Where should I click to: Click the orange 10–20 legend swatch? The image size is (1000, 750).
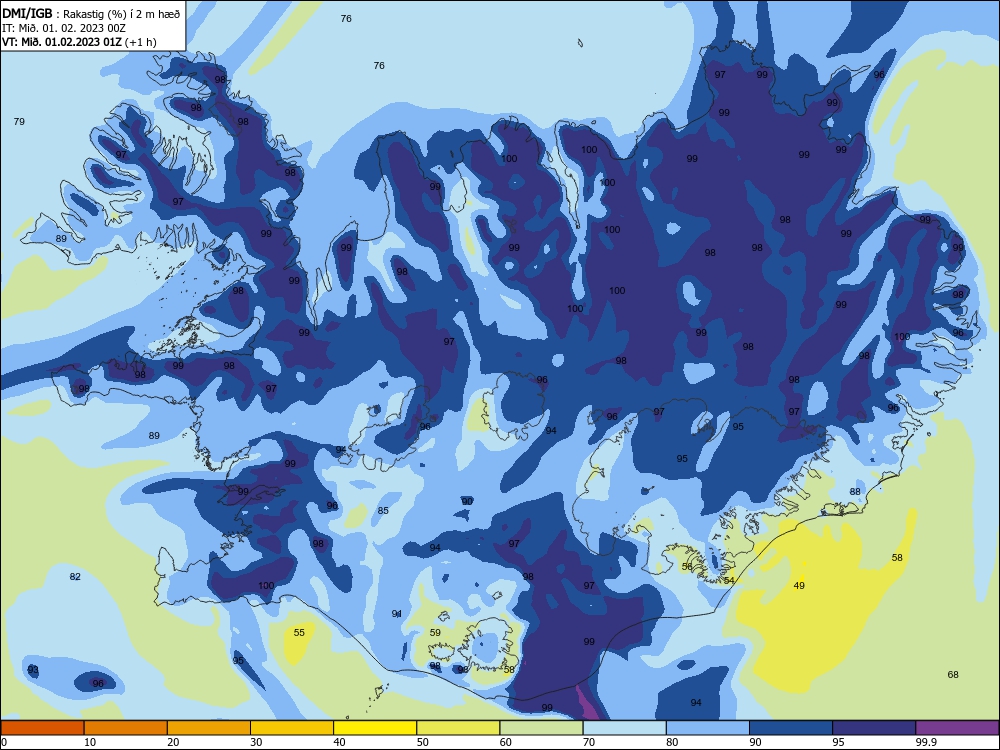pyautogui.click(x=126, y=728)
